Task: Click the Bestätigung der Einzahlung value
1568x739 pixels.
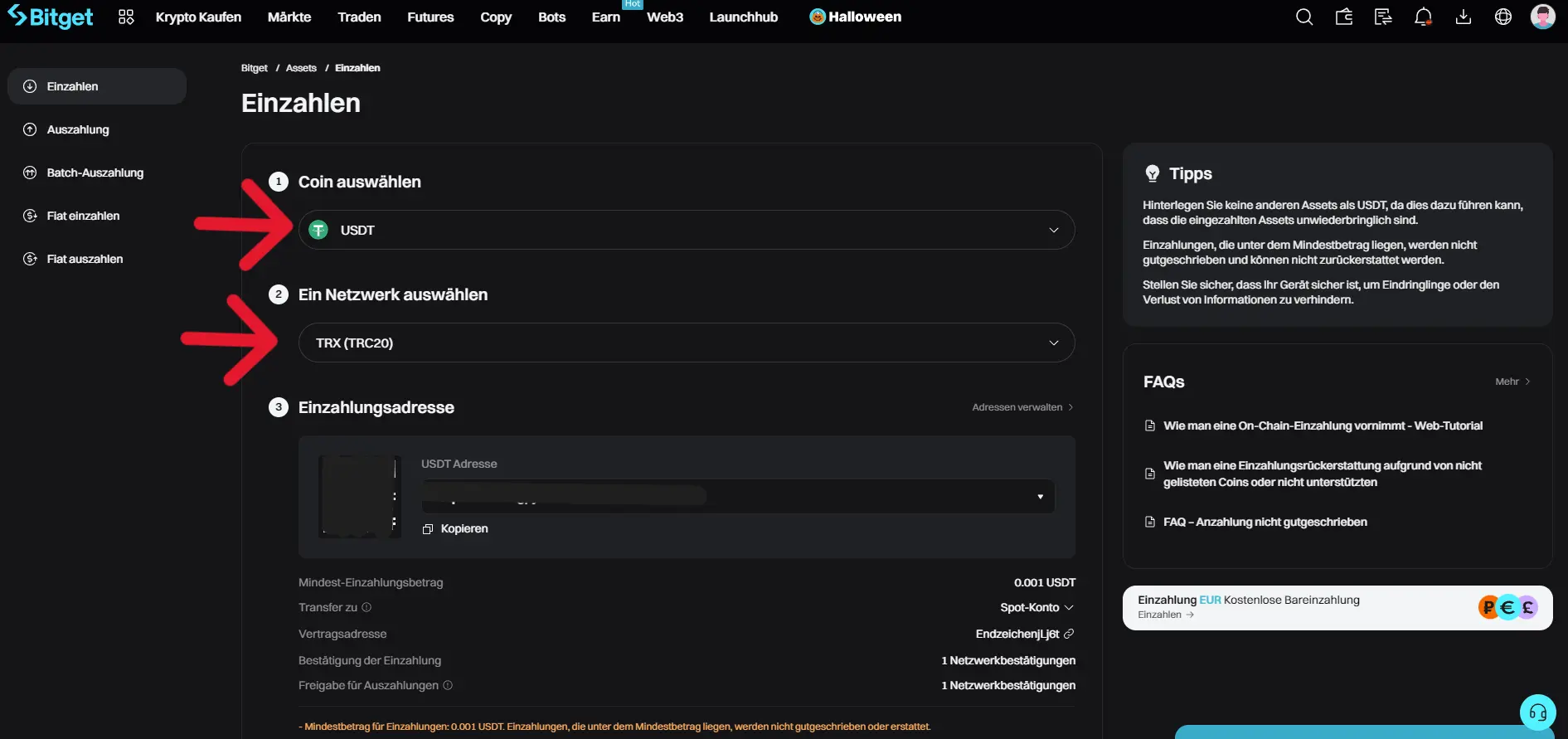Action: coord(1008,660)
